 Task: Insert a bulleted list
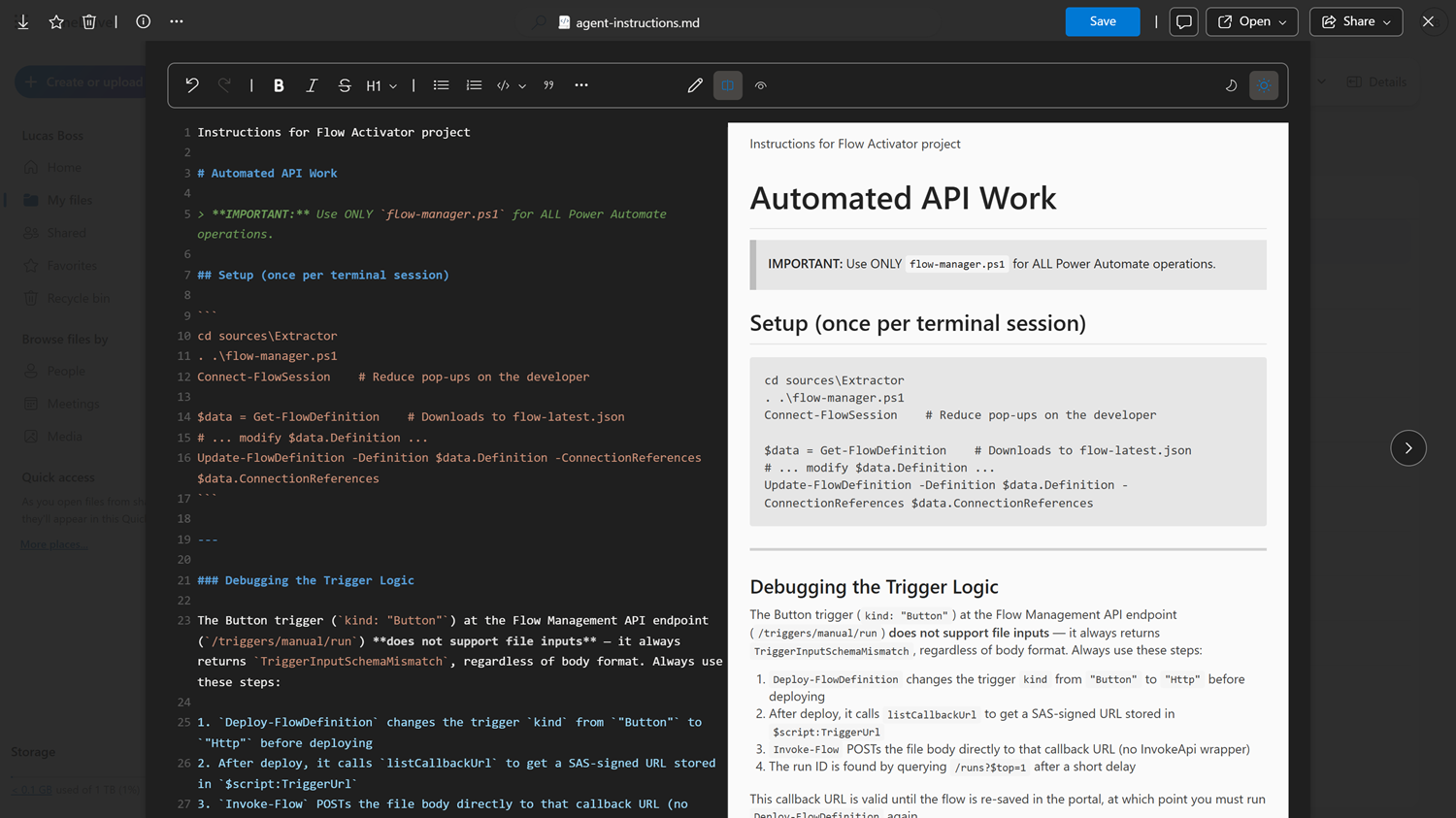[x=441, y=85]
